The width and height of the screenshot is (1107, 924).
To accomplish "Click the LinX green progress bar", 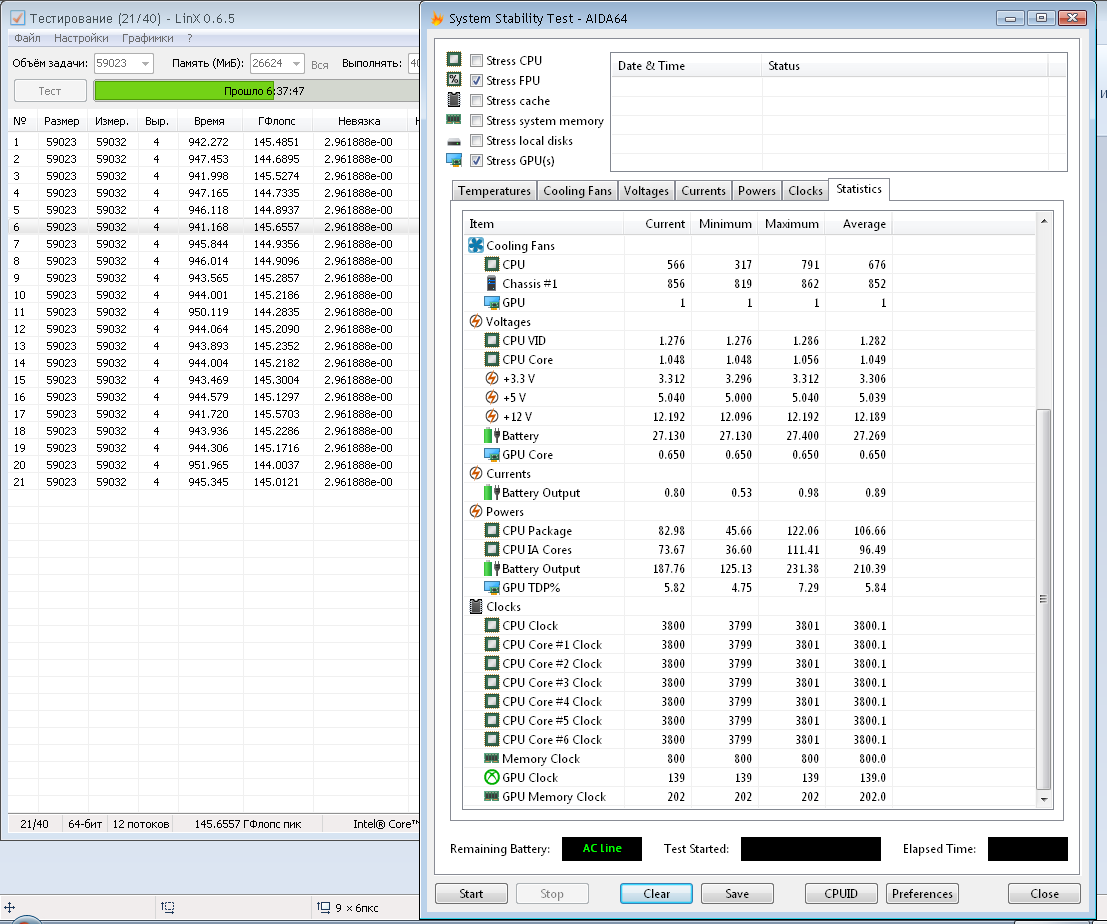I will coord(256,91).
